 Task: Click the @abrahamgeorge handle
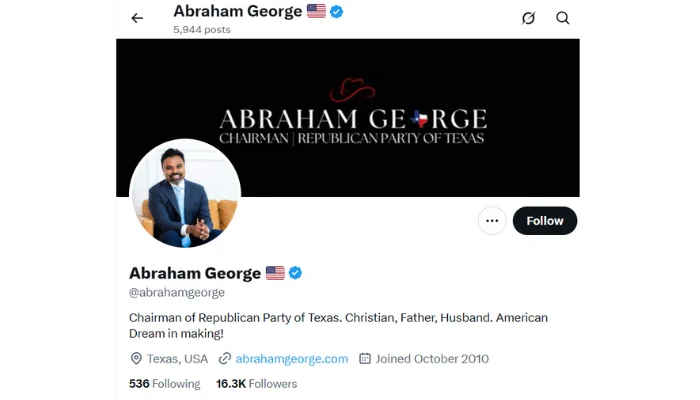(177, 292)
